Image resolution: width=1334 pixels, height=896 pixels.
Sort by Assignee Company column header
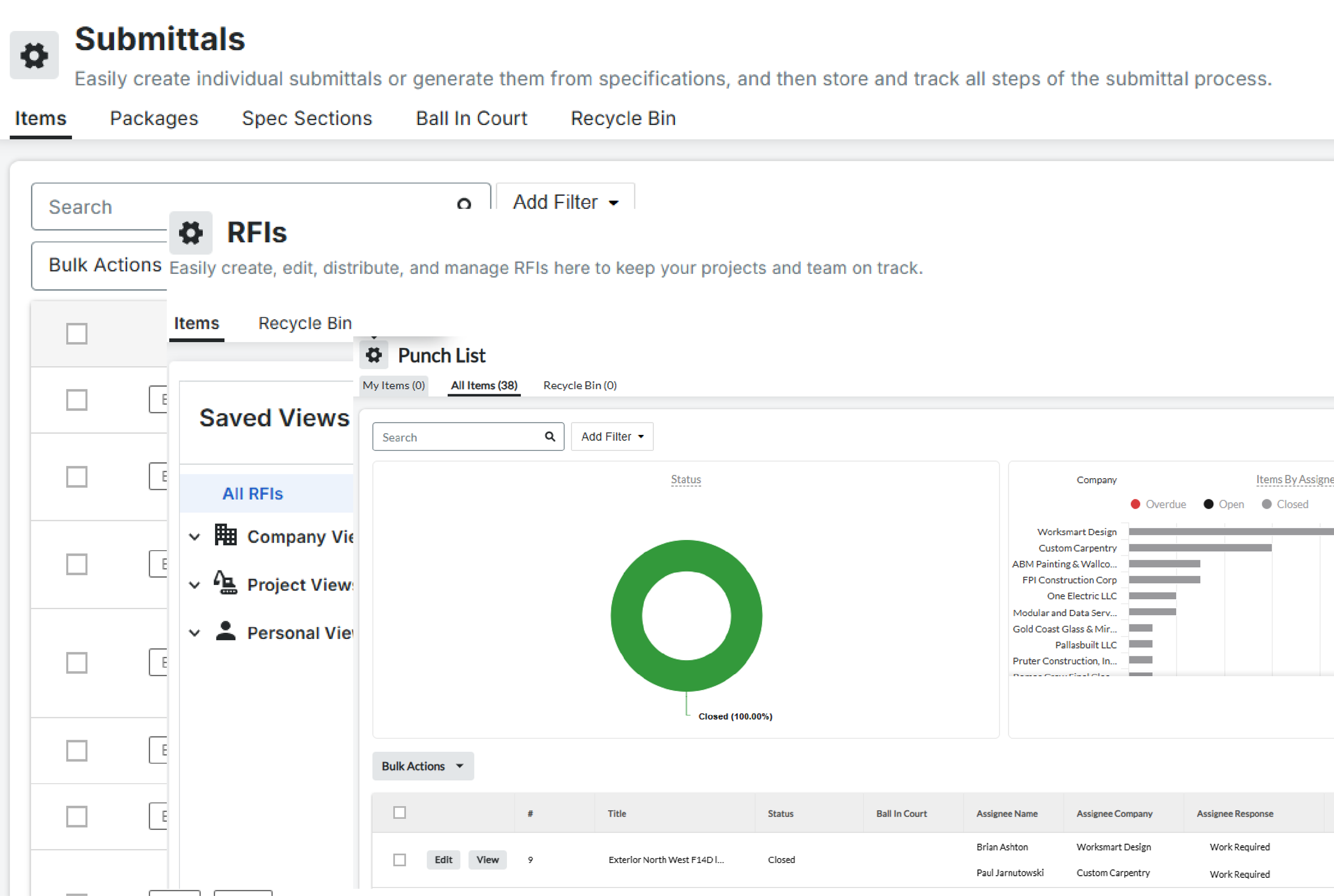click(x=1114, y=814)
